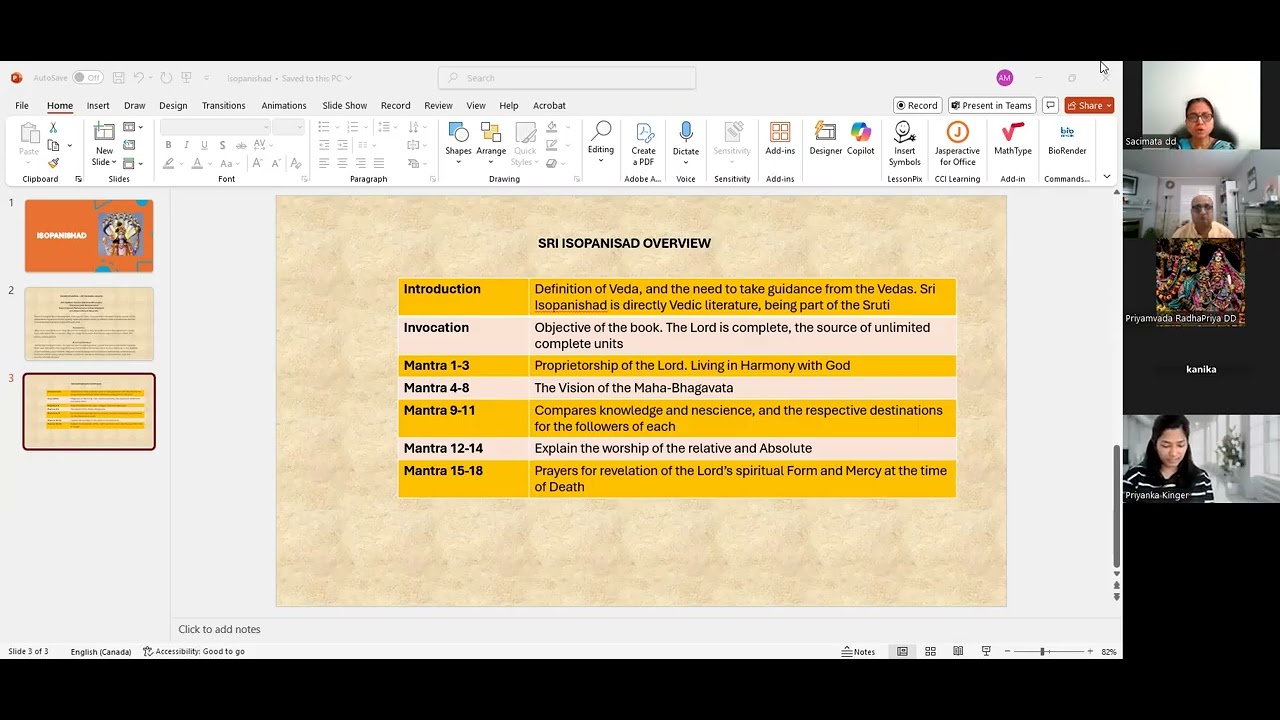Start presentation from beginning icon
Screen dimensions: 1280x720
point(186,78)
